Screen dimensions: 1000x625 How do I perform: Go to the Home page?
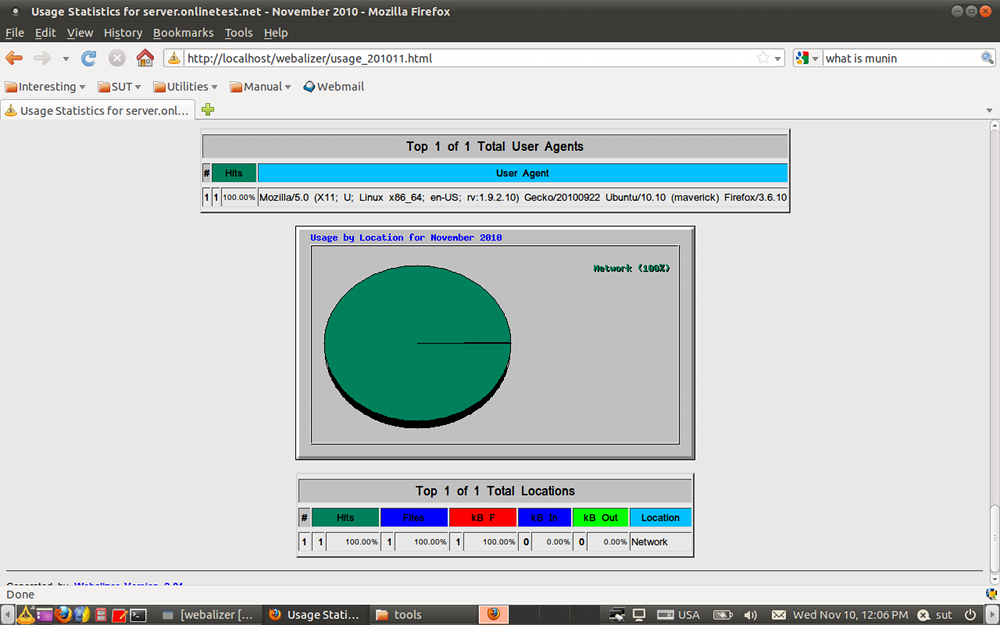coord(145,58)
